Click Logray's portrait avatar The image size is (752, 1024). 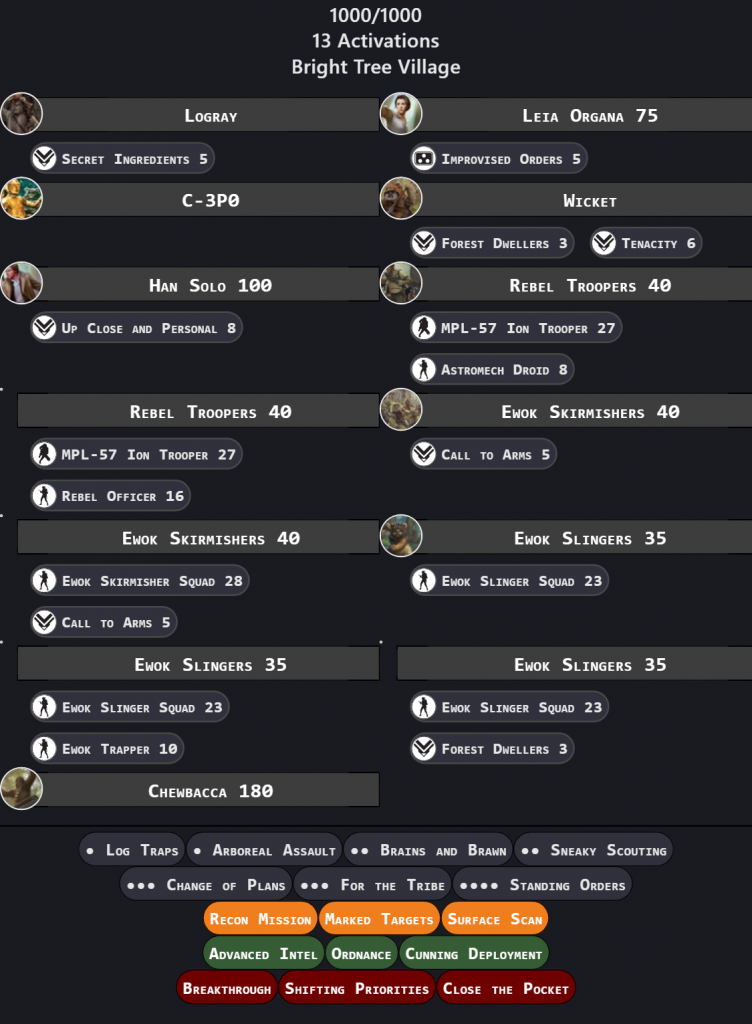pyautogui.click(x=21, y=114)
